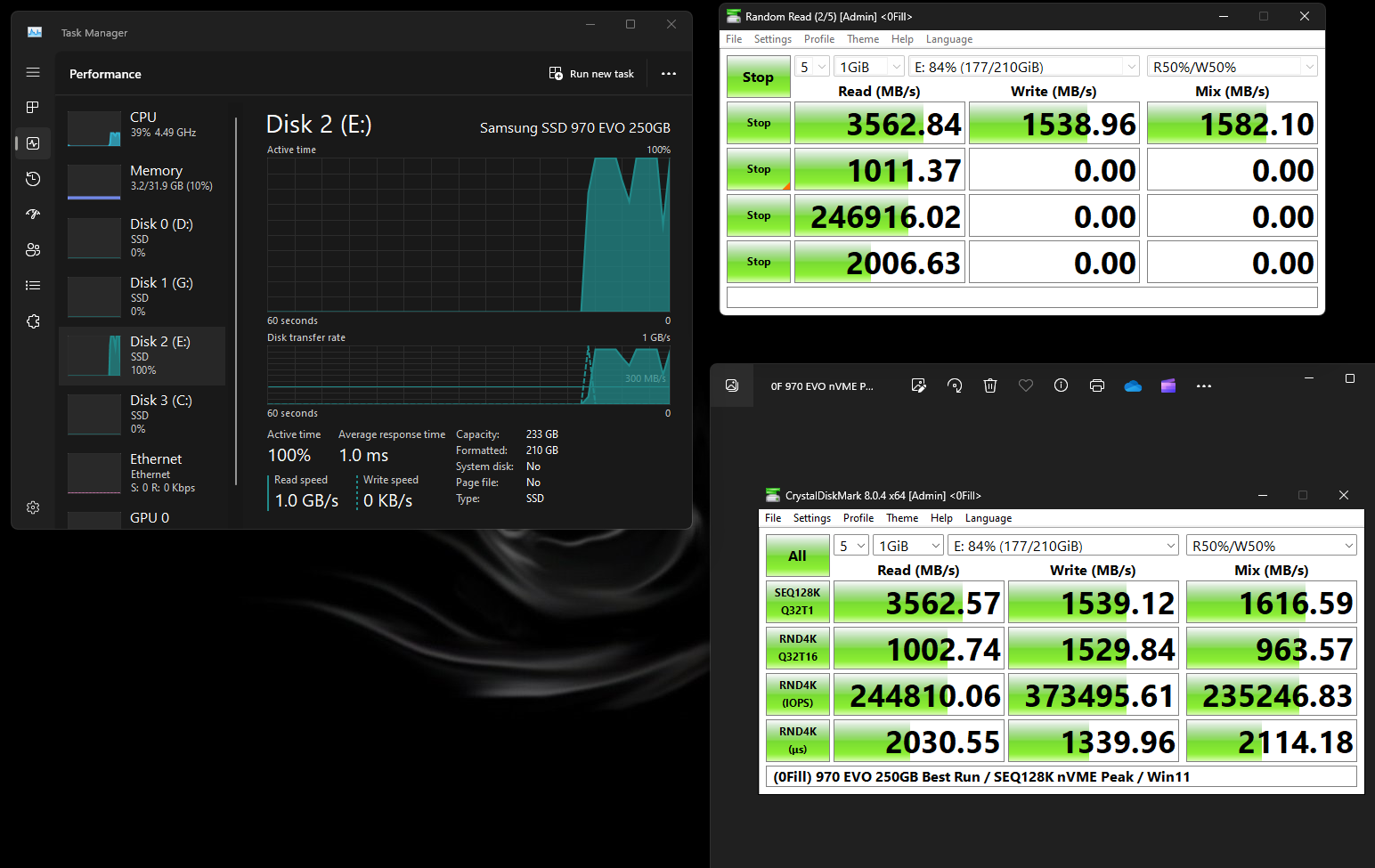This screenshot has height=868, width=1375.
Task: Click the 0F 970 EVO nVME file name
Action: click(822, 386)
